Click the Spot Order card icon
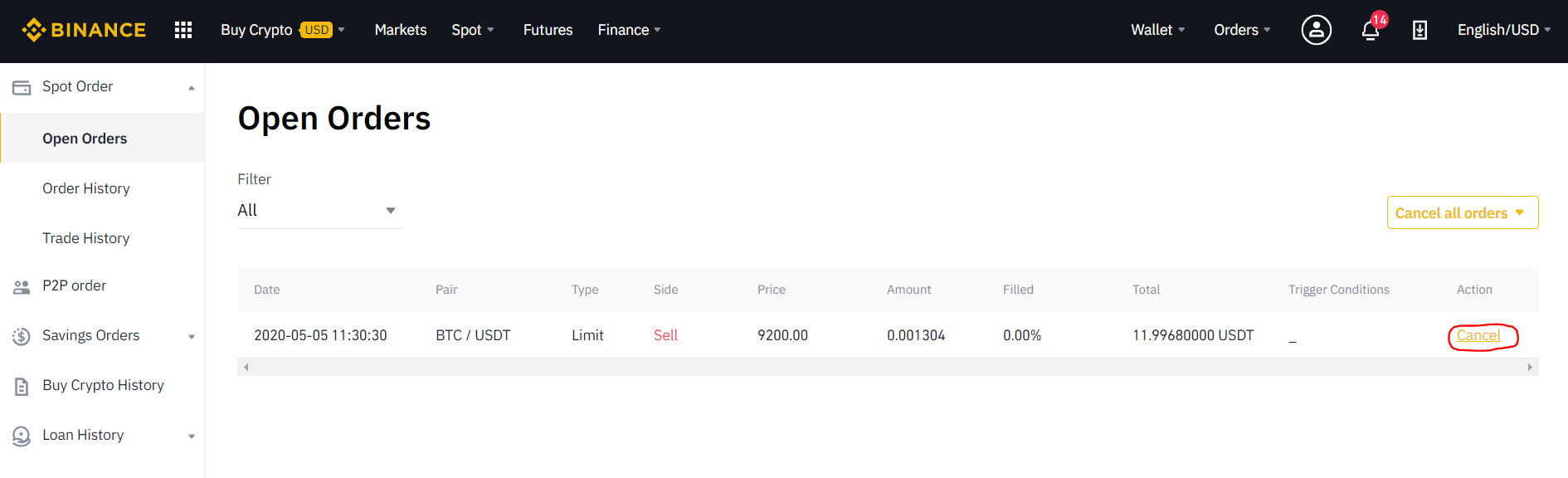 pyautogui.click(x=20, y=85)
